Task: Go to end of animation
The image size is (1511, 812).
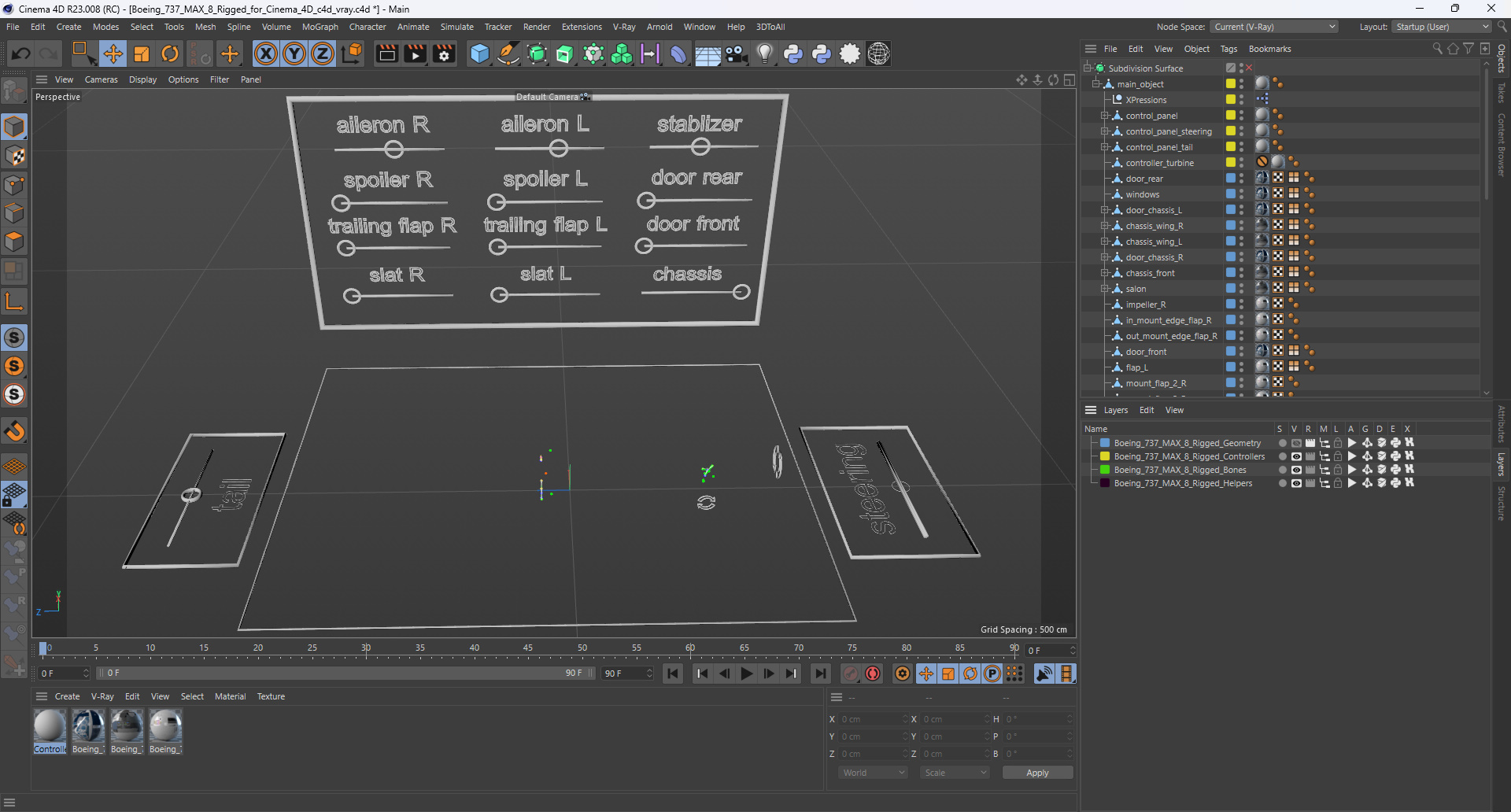Action: [x=821, y=674]
